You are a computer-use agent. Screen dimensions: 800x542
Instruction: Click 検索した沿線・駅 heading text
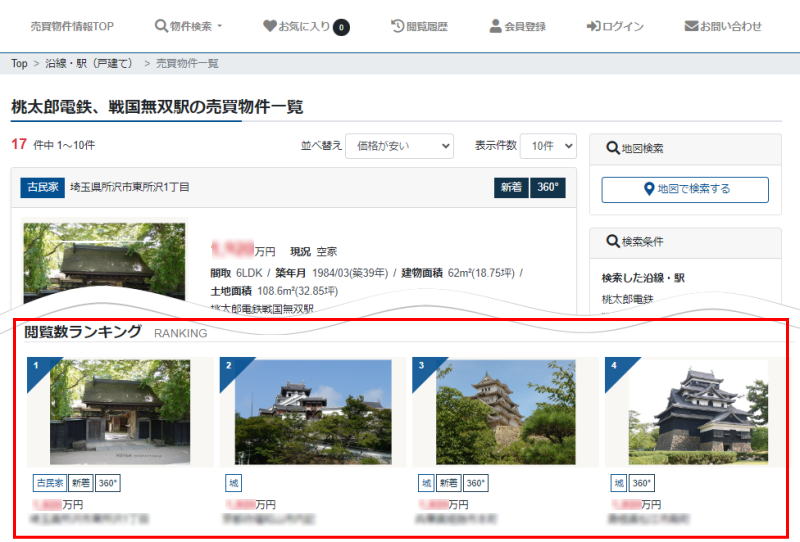[643, 278]
